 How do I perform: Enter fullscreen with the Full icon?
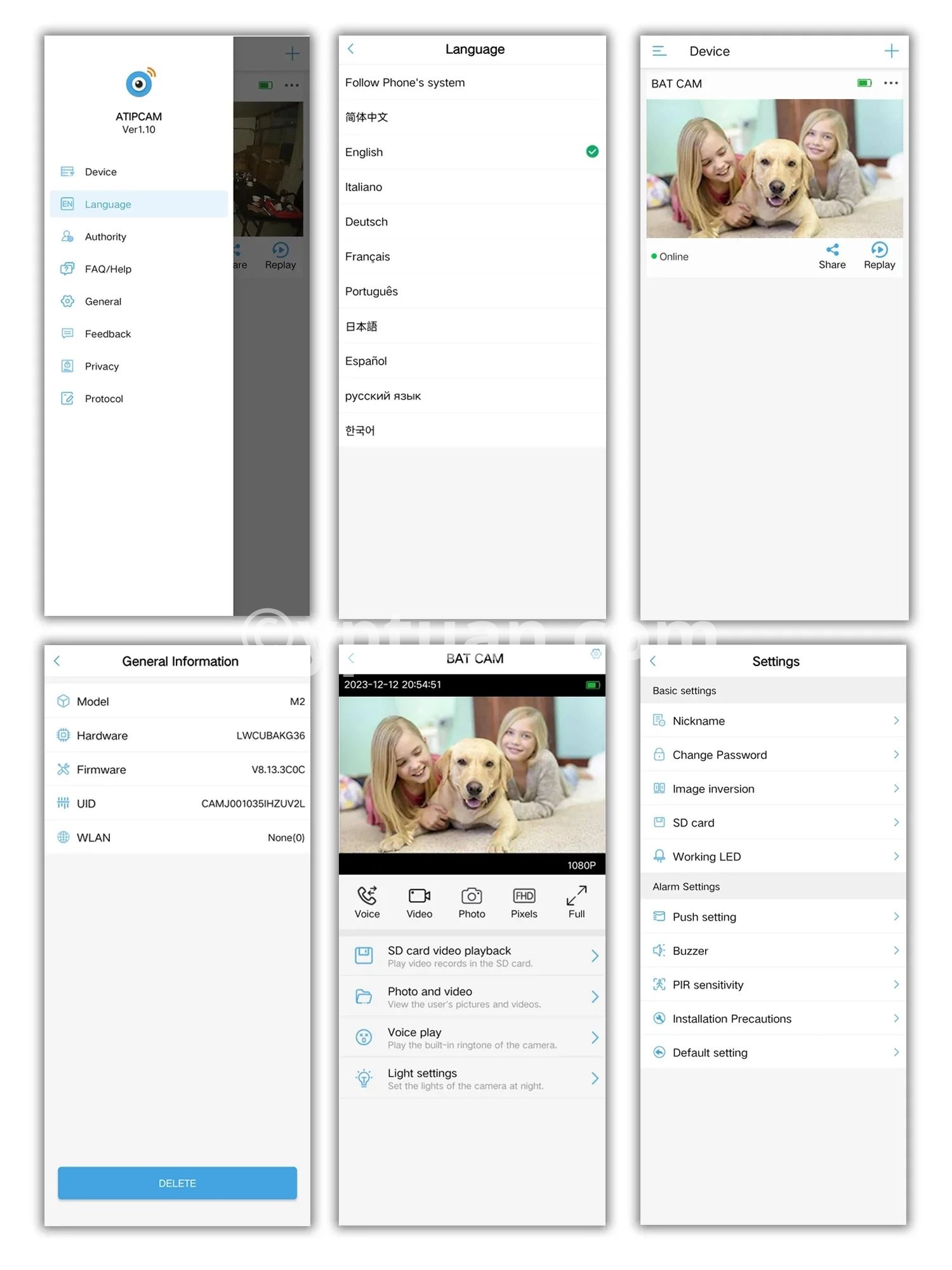tap(576, 896)
